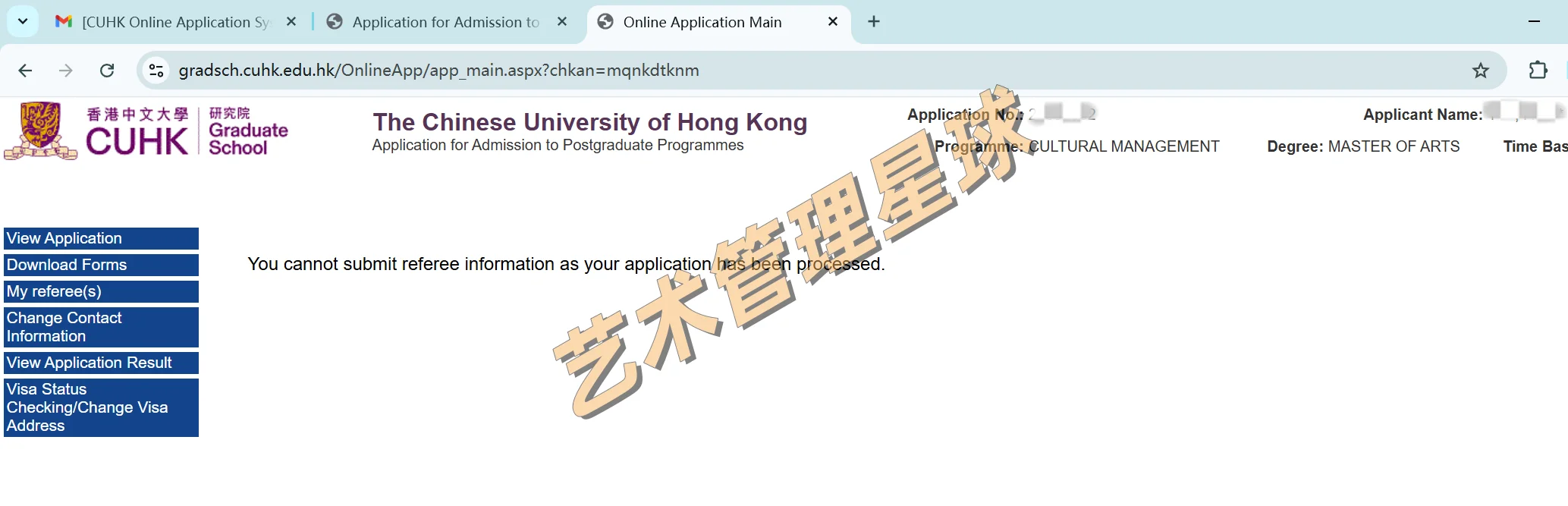Click the 'Degree: MASTER OF ARTS' text
Viewport: 1568px width, 506px height.
tap(1363, 146)
